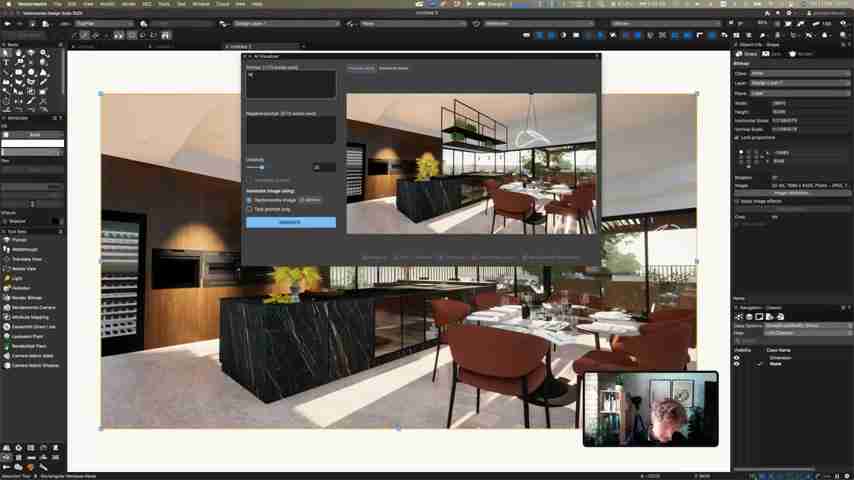
Task: Toggle visibility eye for None class
Action: pyautogui.click(x=737, y=364)
